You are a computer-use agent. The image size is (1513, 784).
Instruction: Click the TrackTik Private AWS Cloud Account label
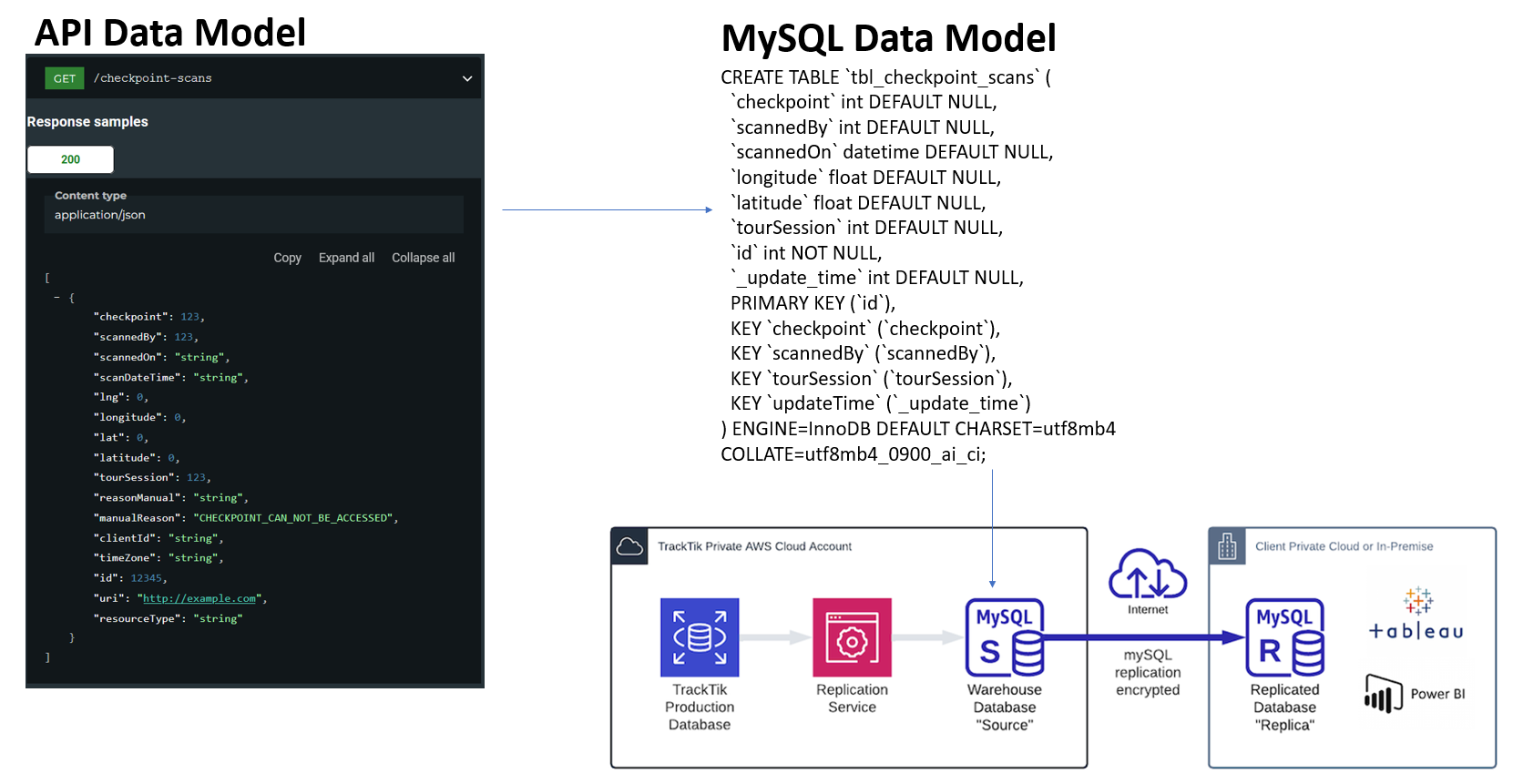point(755,546)
